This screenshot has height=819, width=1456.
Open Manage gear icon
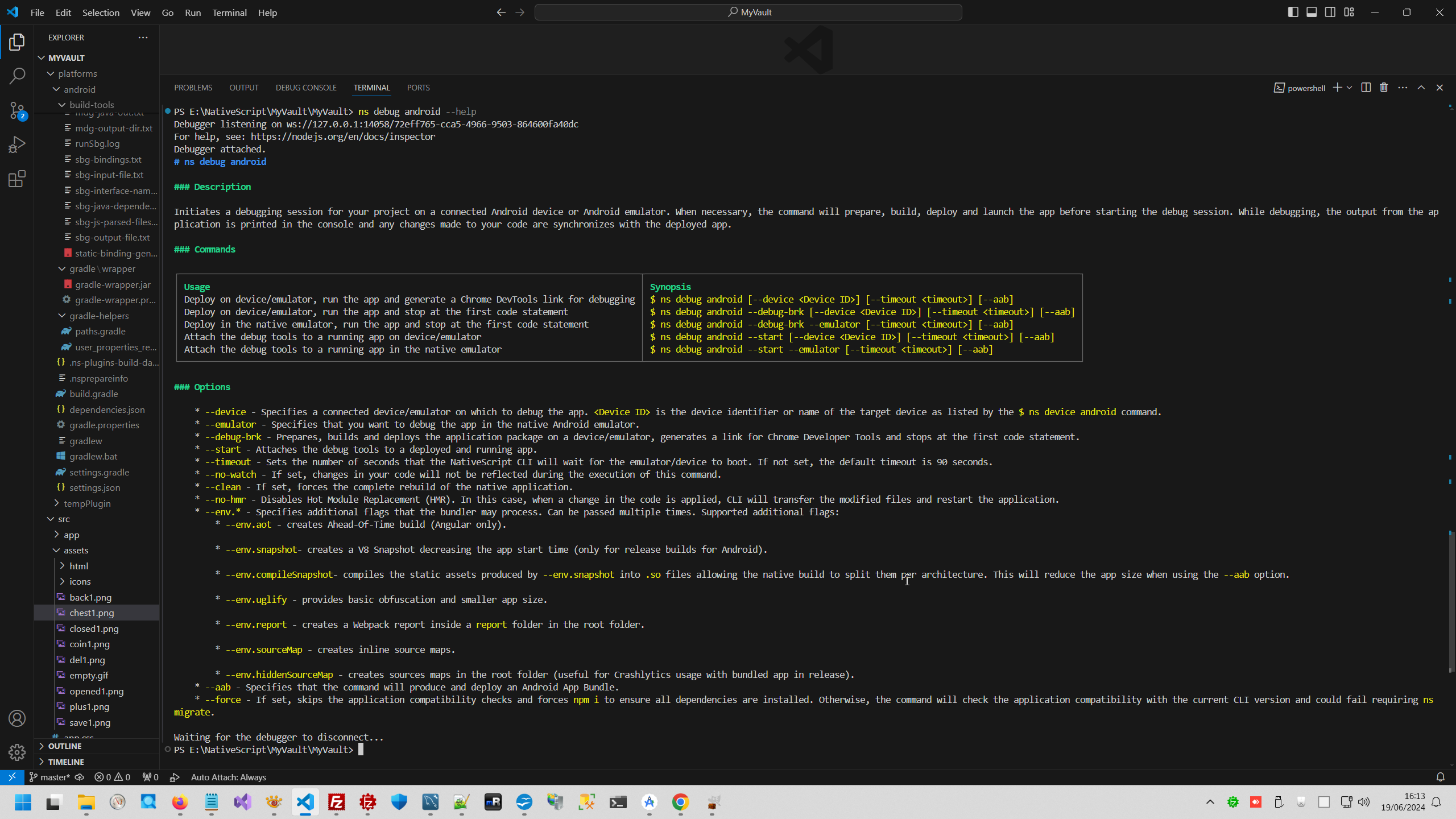click(17, 752)
